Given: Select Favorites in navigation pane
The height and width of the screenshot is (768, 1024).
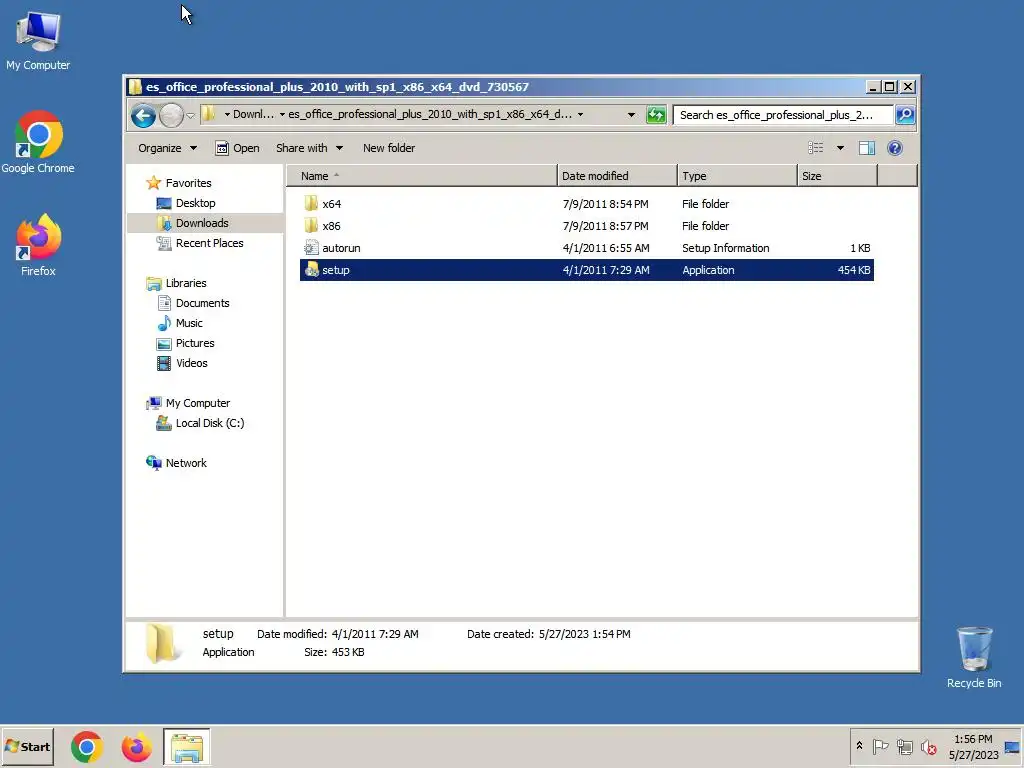Looking at the screenshot, I should tap(188, 183).
